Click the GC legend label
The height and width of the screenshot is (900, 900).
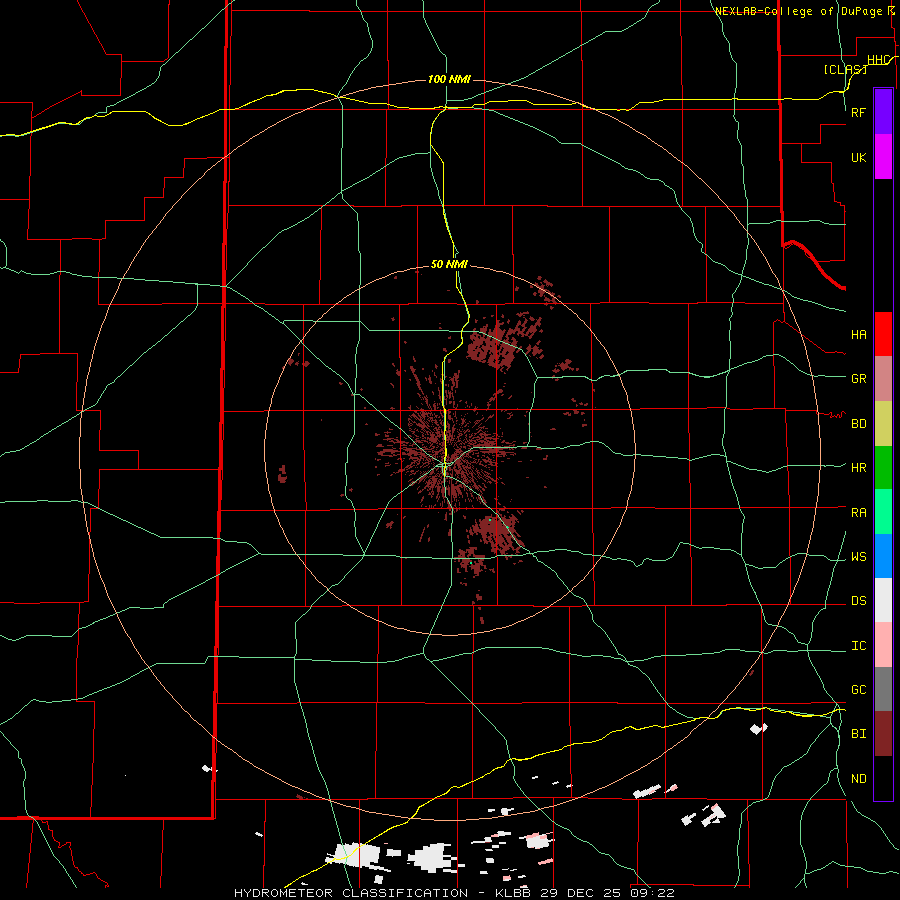pyautogui.click(x=859, y=689)
